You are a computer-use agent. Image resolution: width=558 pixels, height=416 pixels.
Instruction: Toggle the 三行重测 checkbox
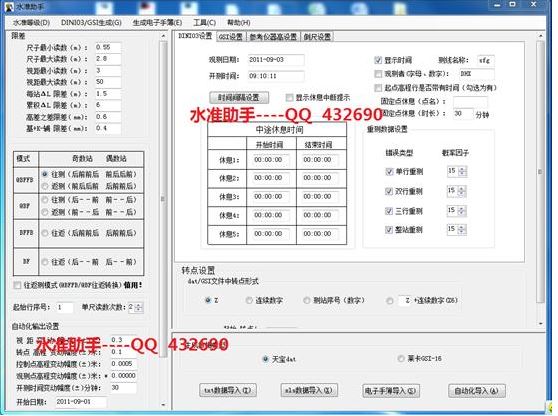[389, 211]
